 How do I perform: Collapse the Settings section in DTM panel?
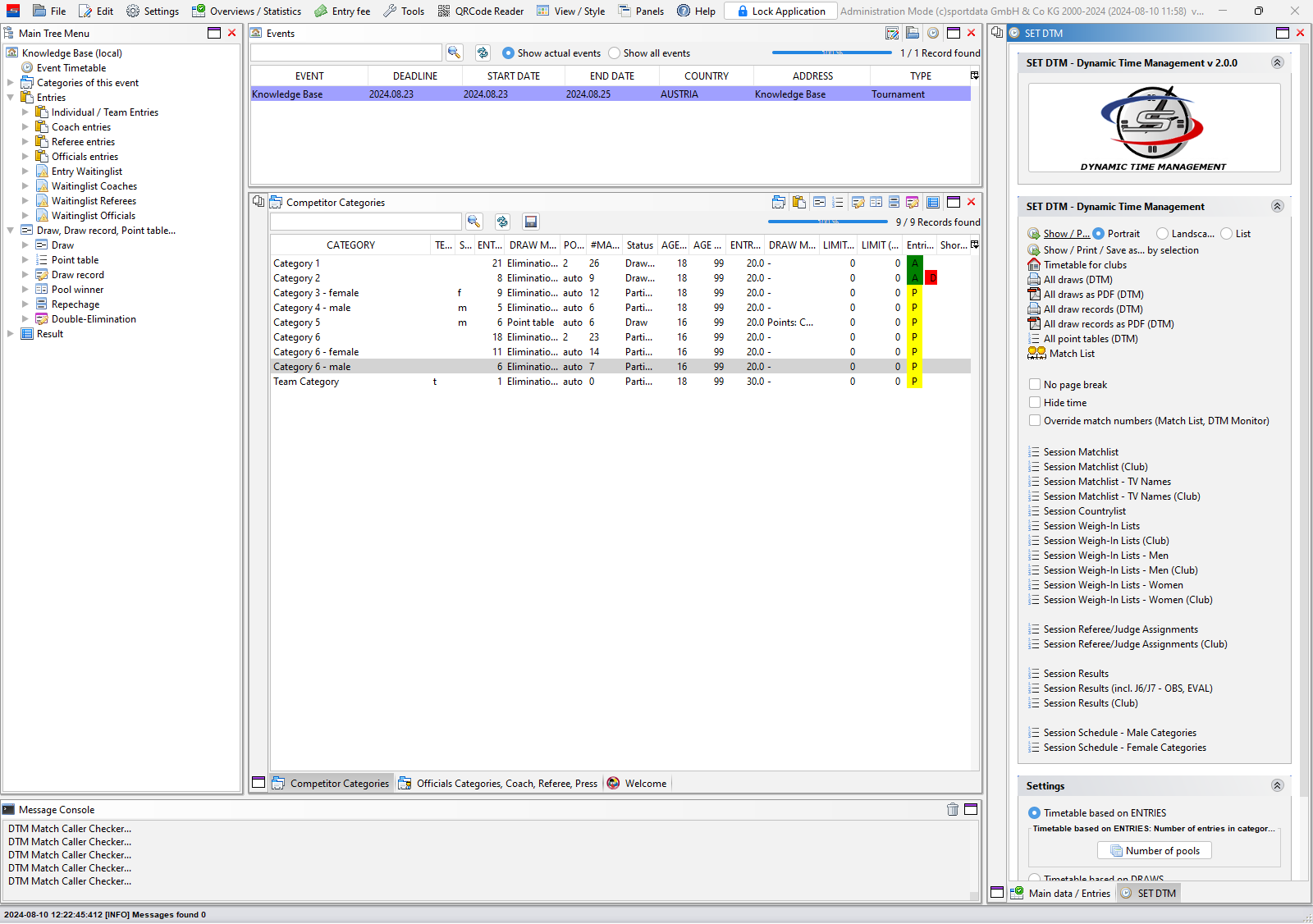pyautogui.click(x=1277, y=785)
